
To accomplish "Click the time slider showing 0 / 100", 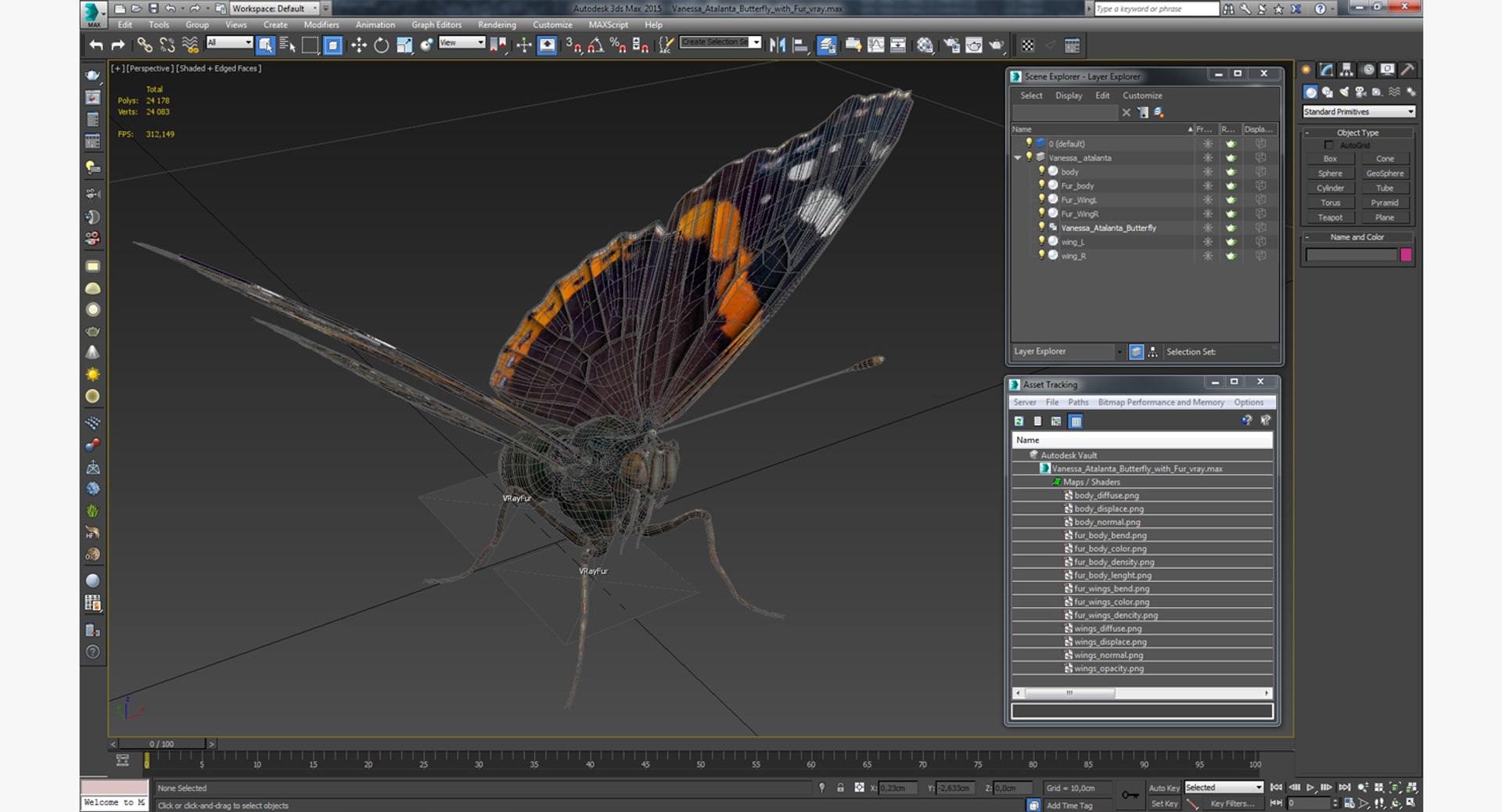I will point(162,744).
